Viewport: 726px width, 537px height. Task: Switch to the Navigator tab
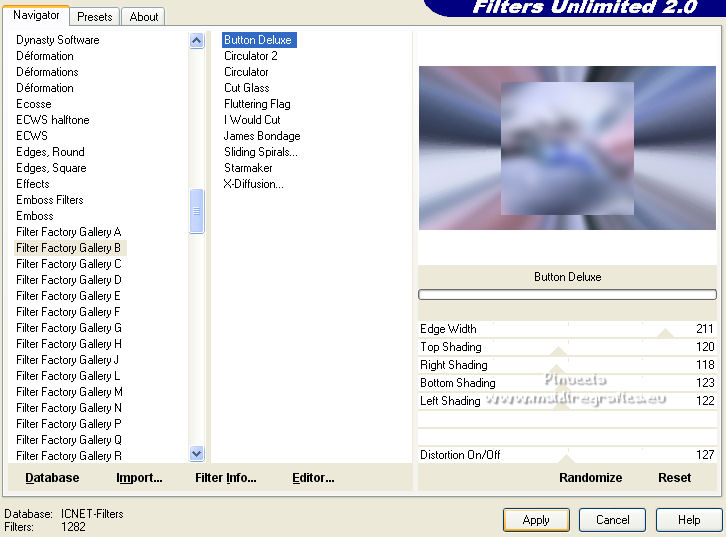click(x=36, y=15)
